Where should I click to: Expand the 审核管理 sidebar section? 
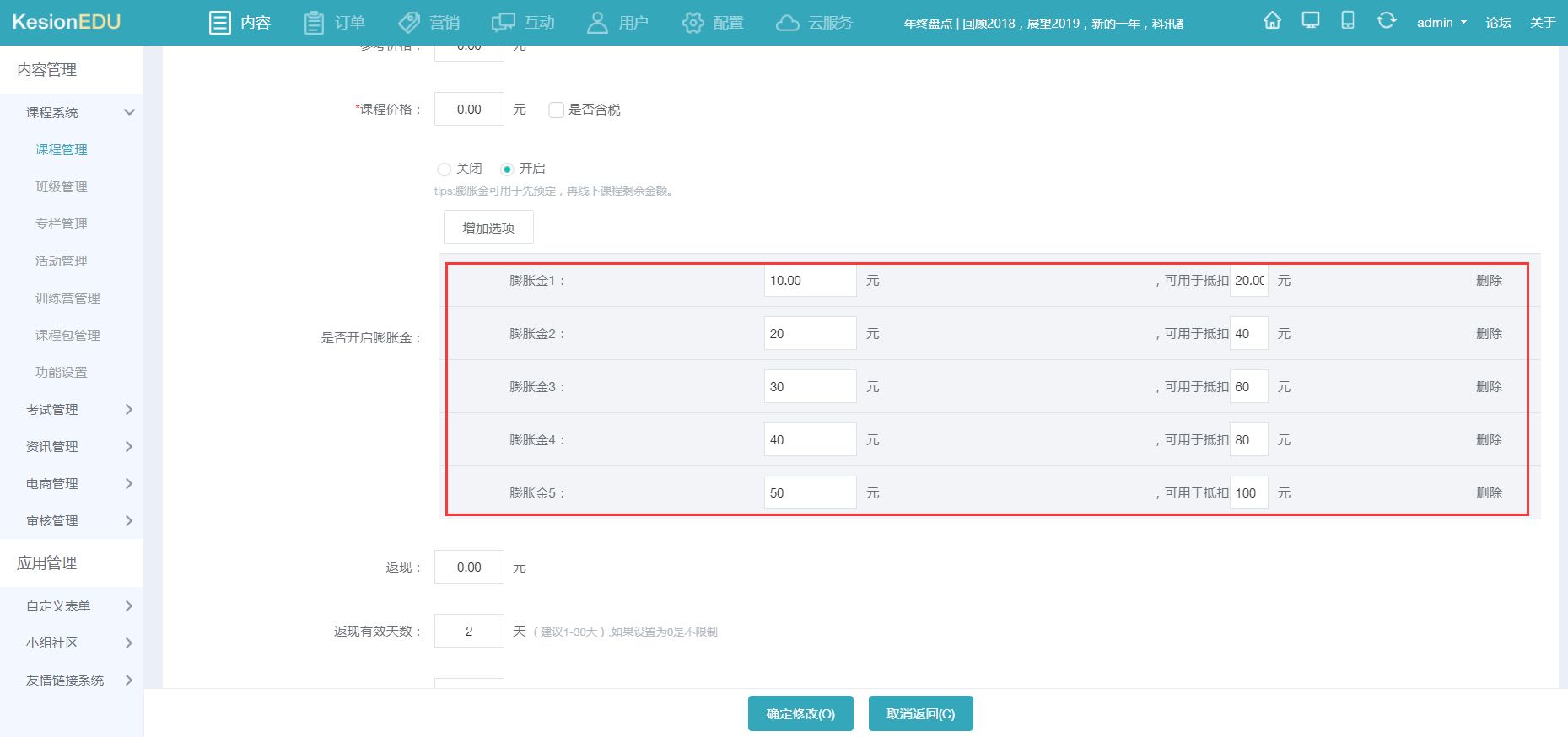(x=72, y=520)
